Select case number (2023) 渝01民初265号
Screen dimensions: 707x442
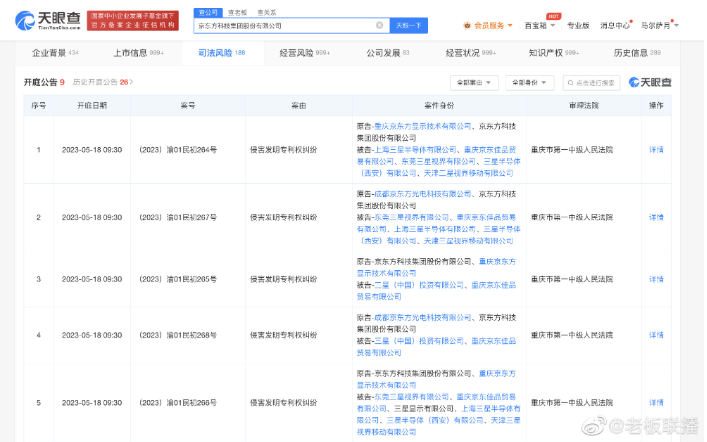pos(178,279)
